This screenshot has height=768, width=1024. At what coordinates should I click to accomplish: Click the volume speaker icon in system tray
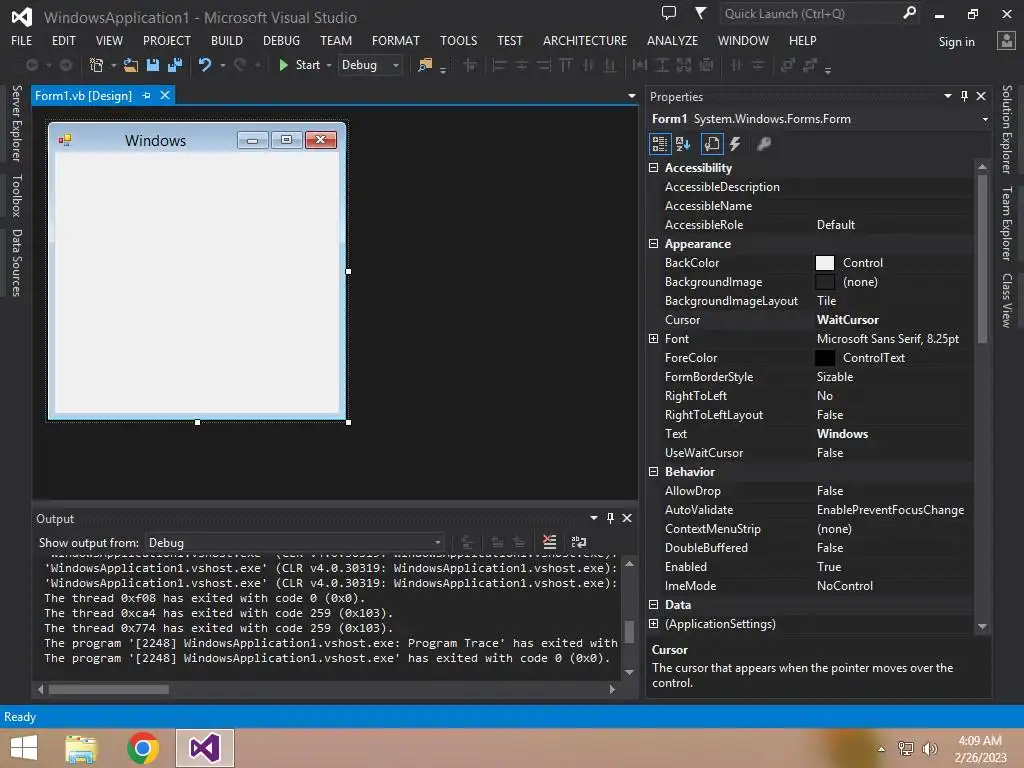click(x=929, y=749)
